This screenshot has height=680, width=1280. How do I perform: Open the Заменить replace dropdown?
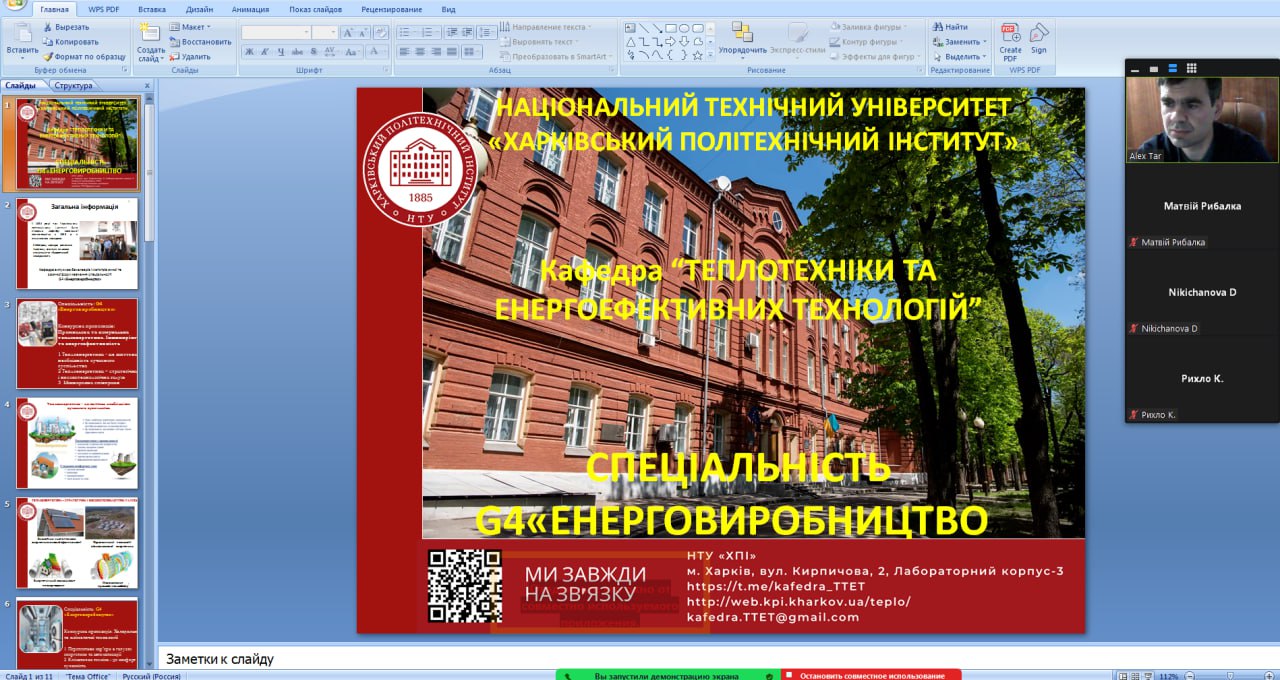962,42
